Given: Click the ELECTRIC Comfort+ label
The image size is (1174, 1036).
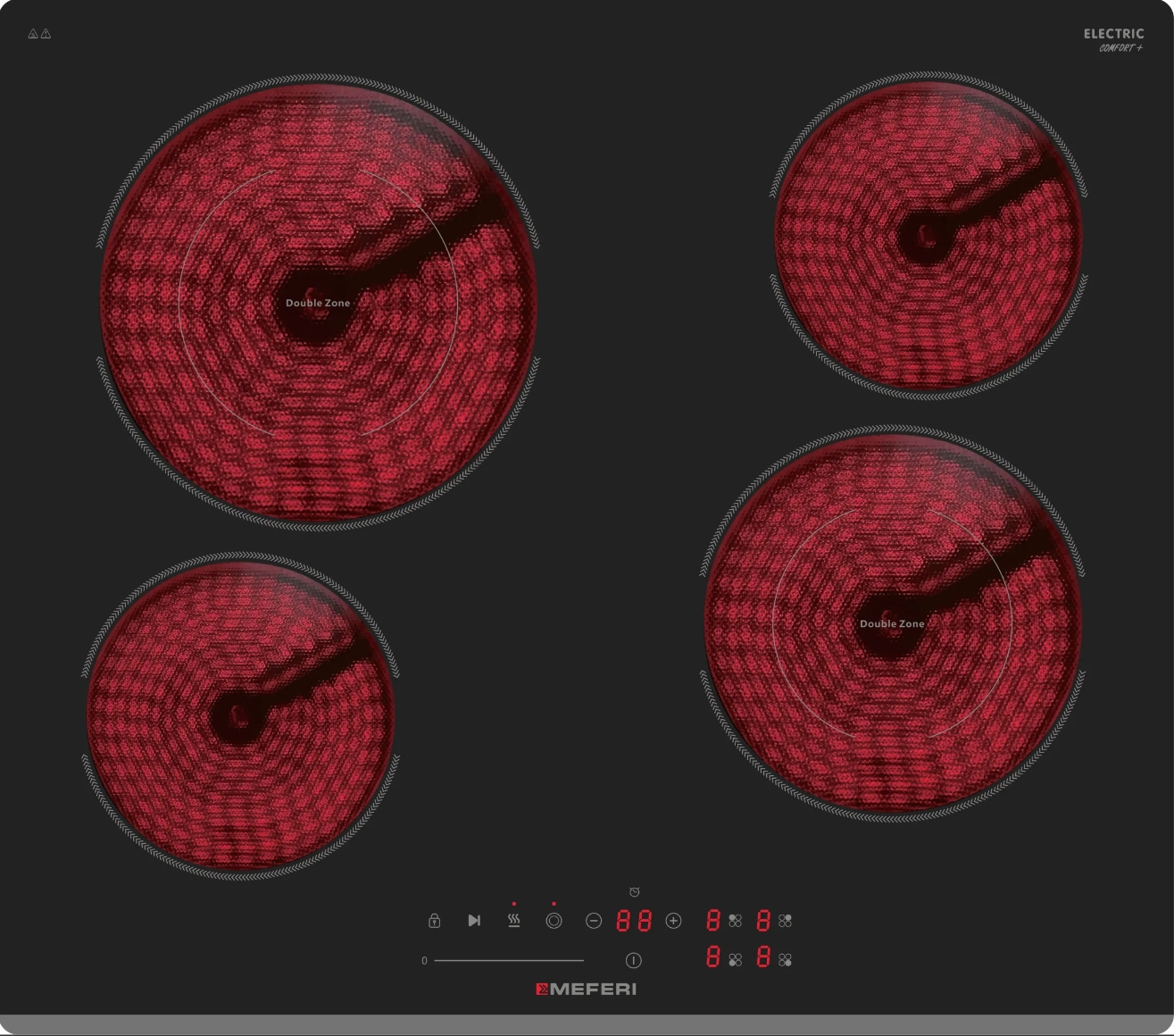Looking at the screenshot, I should 1113,39.
